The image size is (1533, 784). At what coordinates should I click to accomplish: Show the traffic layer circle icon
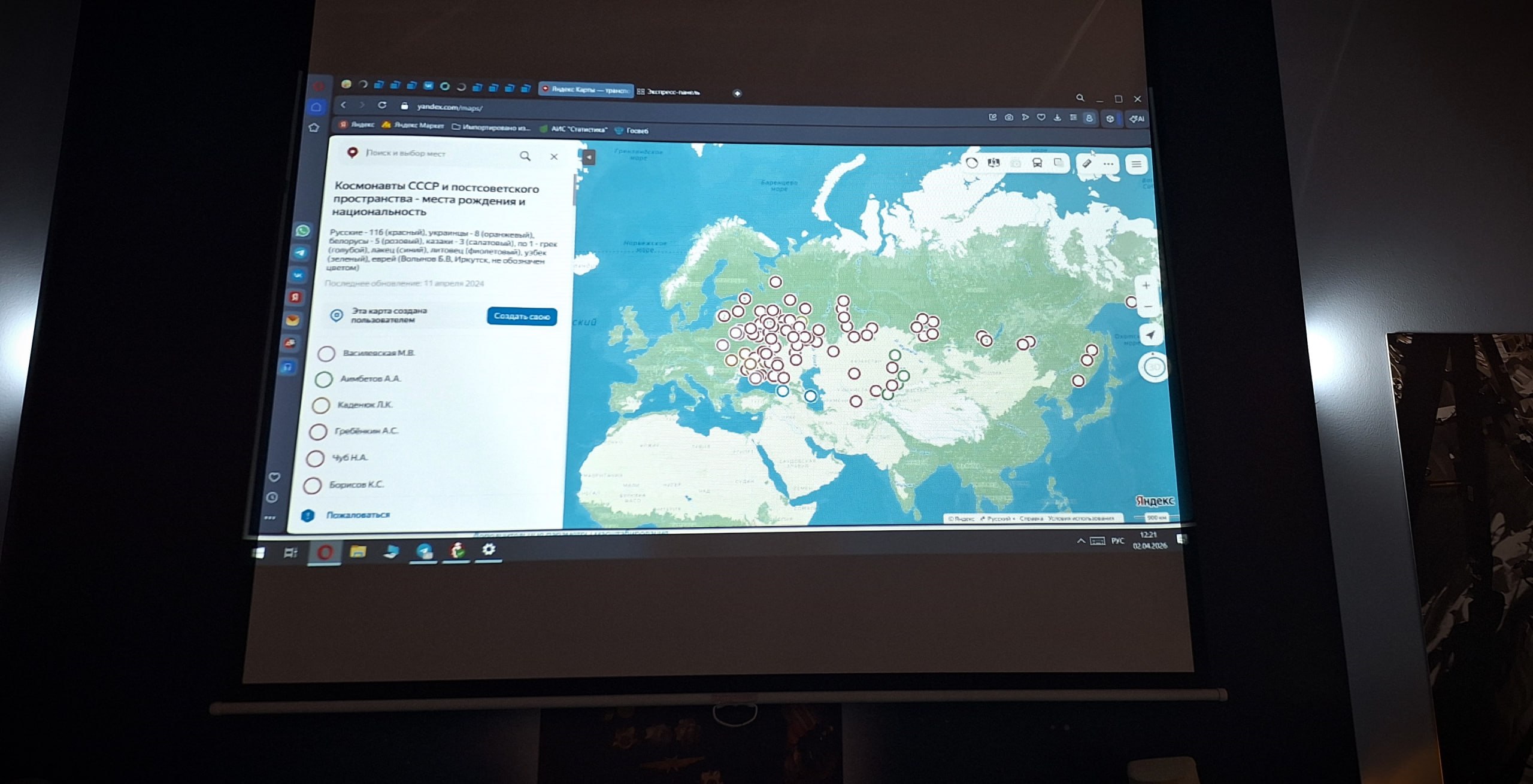[x=972, y=163]
